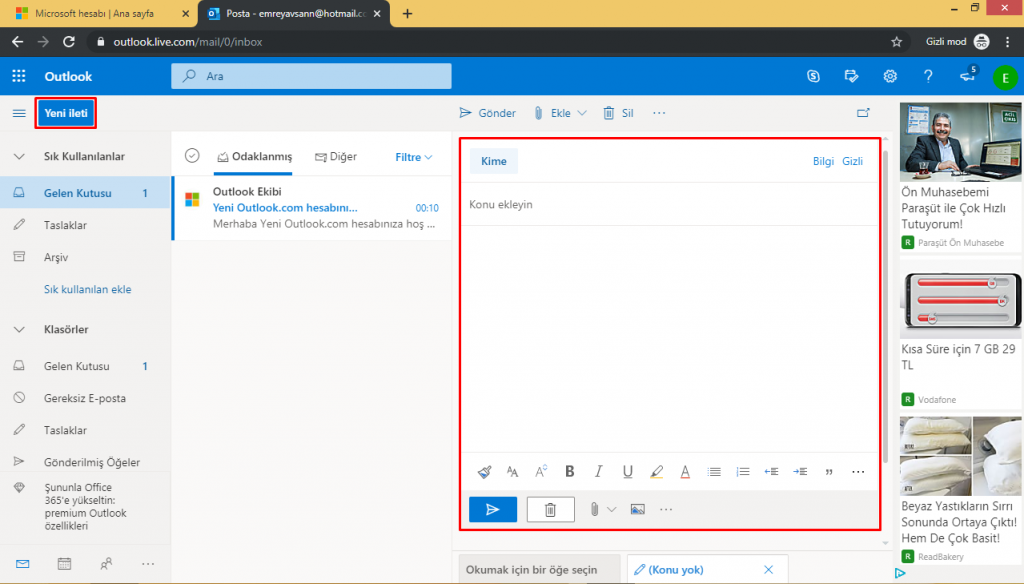Bookmark this page with the star icon

(897, 42)
